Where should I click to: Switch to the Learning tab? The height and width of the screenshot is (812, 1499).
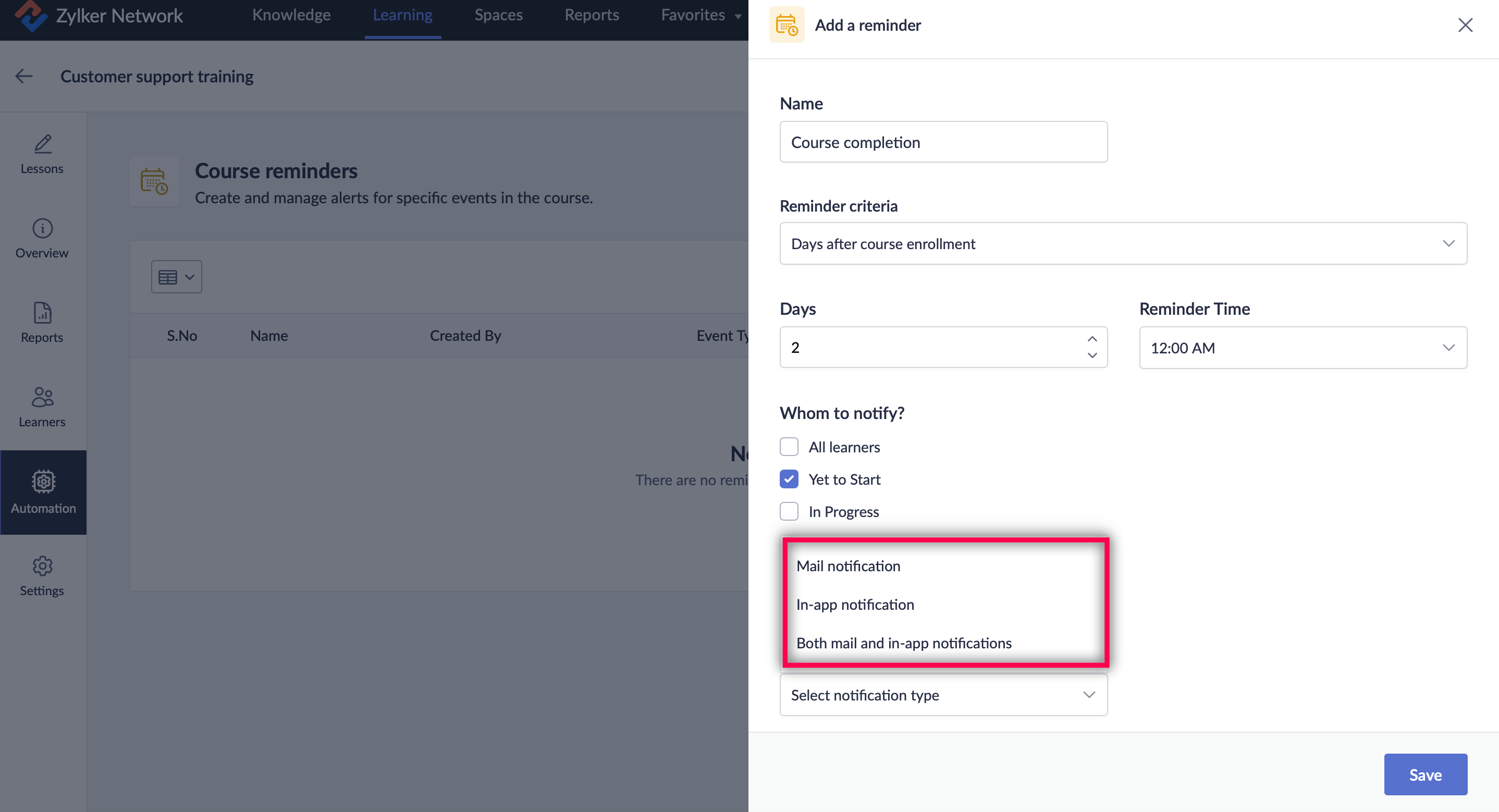click(403, 15)
